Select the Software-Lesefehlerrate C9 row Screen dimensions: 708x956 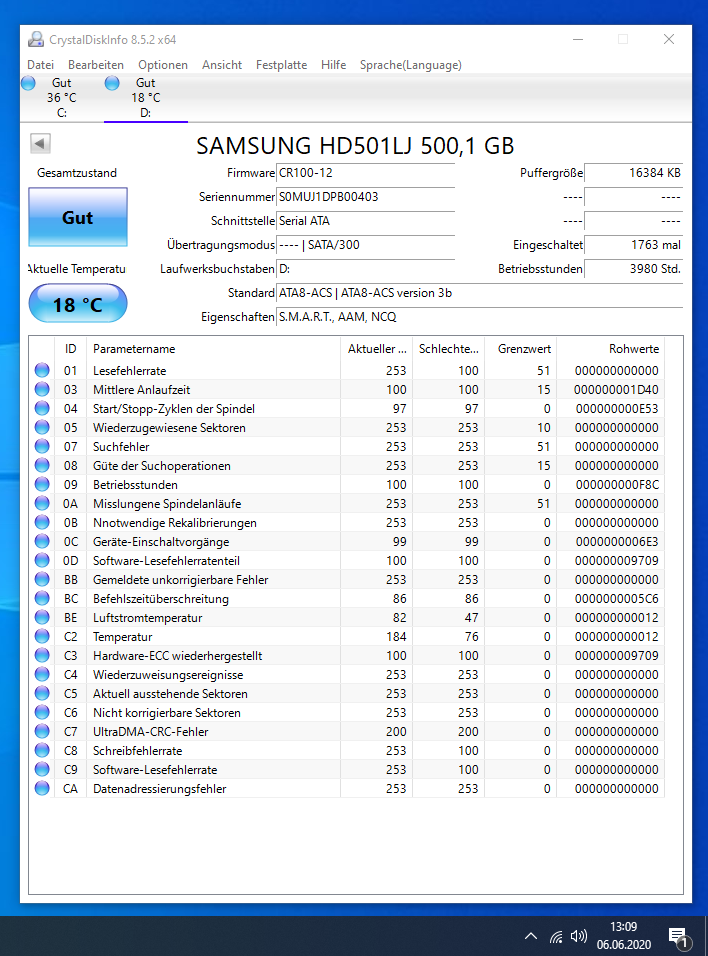(348, 769)
